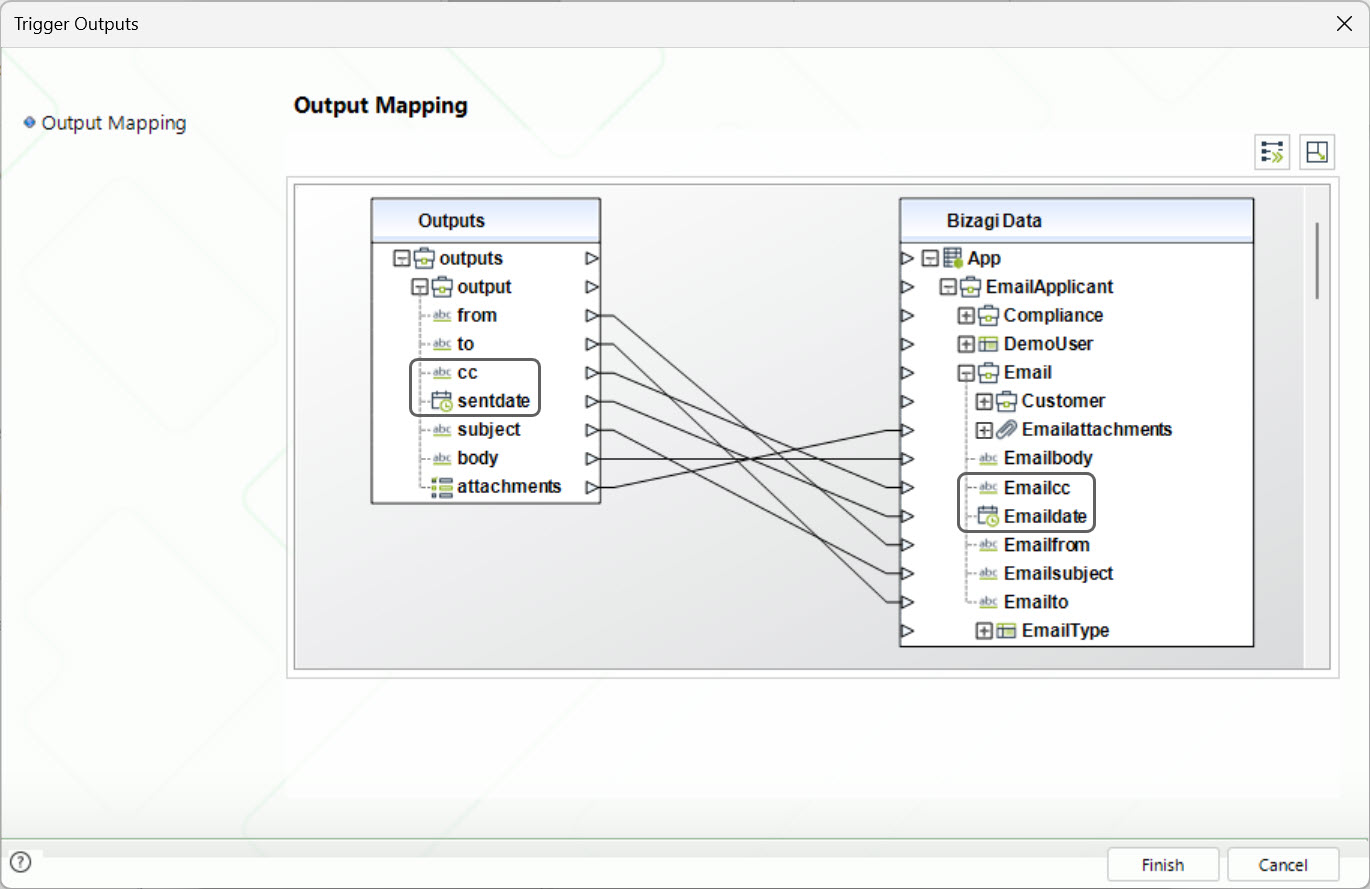Screen dimensions: 1370x889
Task: Expand the 'Emailattachments' node
Action: click(984, 430)
